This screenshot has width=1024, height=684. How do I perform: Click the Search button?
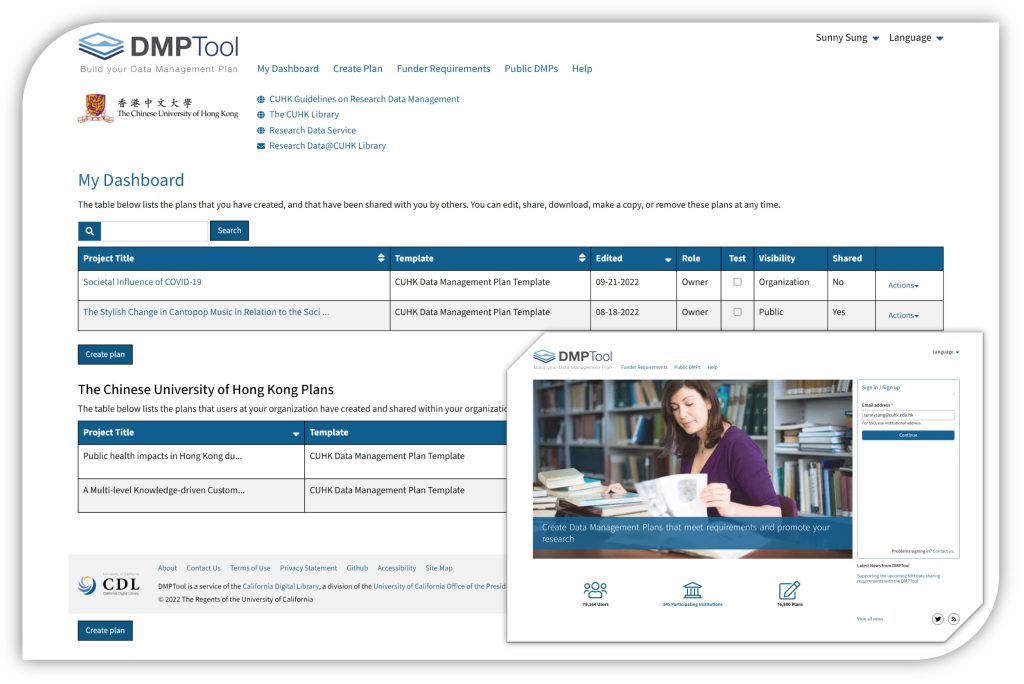pos(229,231)
